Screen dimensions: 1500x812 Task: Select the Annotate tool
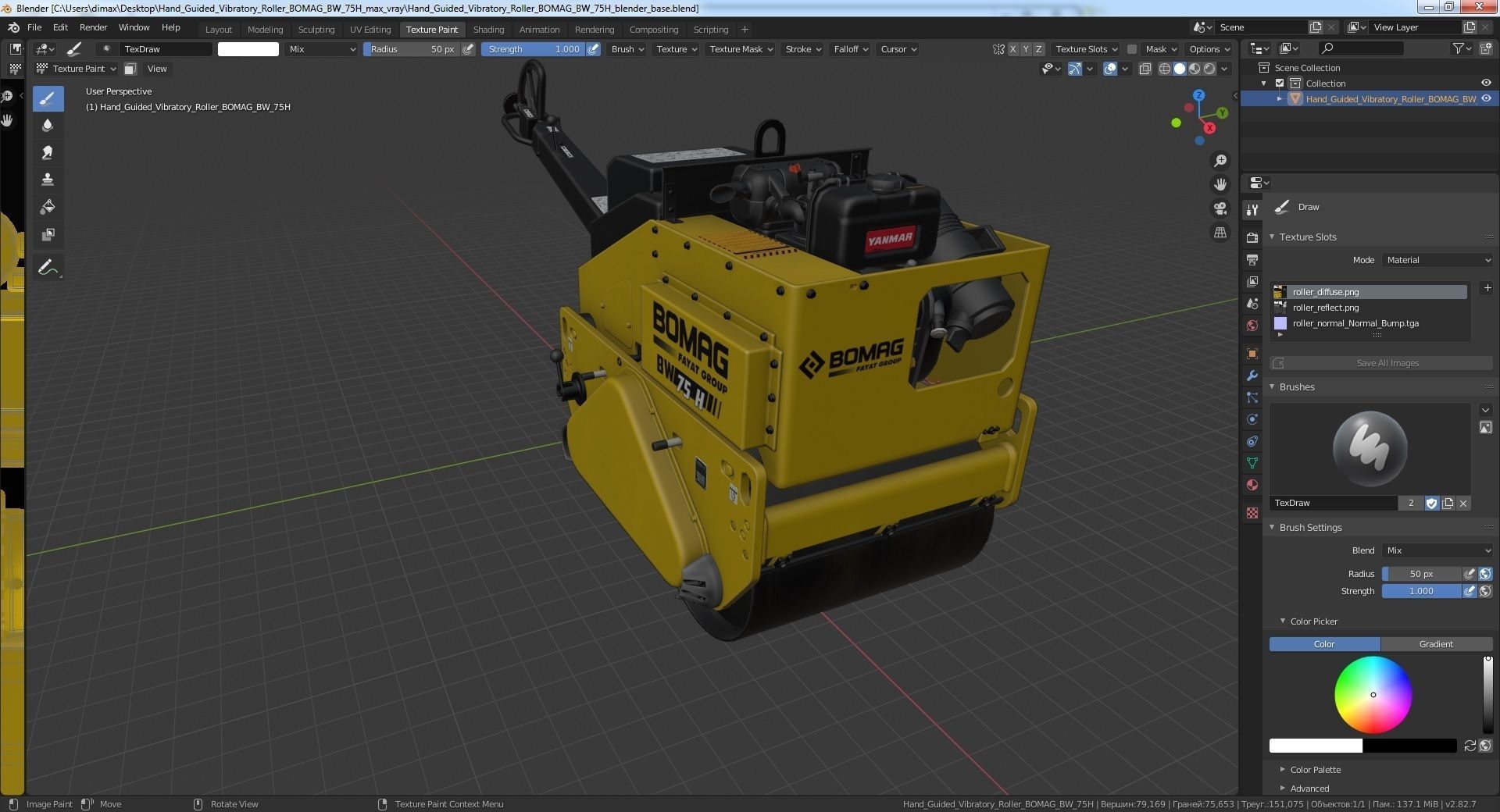[48, 268]
